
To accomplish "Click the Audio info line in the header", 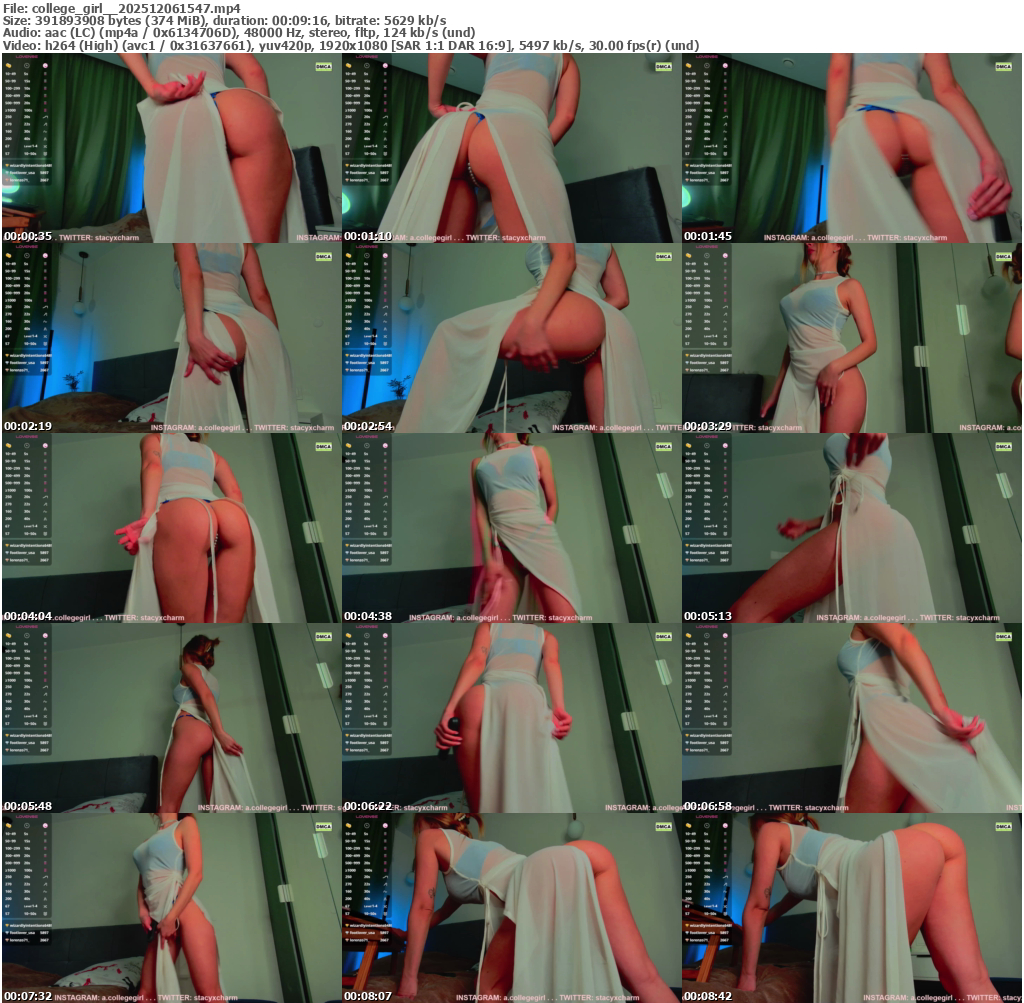I will [238, 33].
